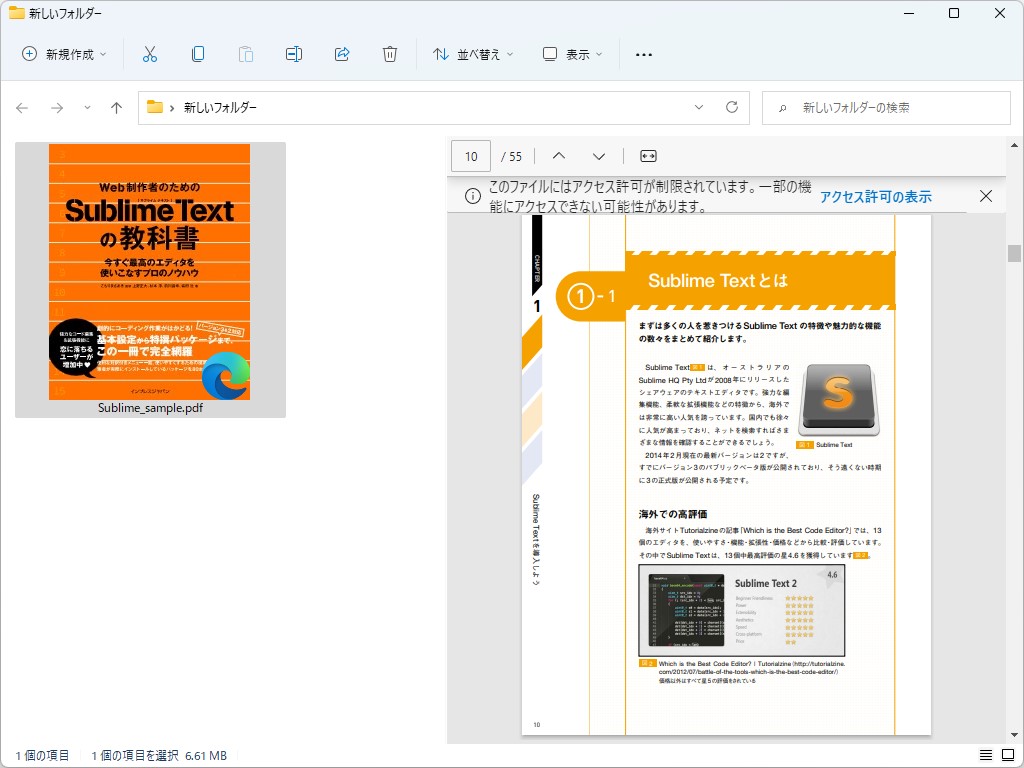This screenshot has height=768, width=1024.
Task: Click the search magnifier in the search box
Action: tap(781, 107)
